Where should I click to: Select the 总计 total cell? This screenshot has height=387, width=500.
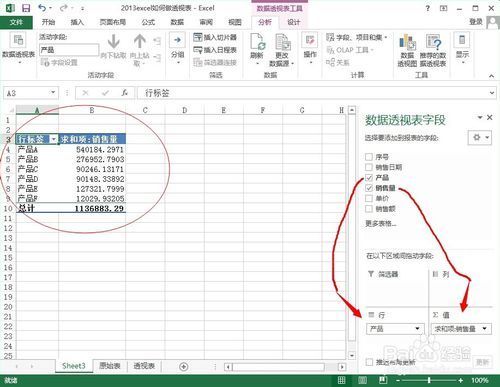(x=37, y=208)
